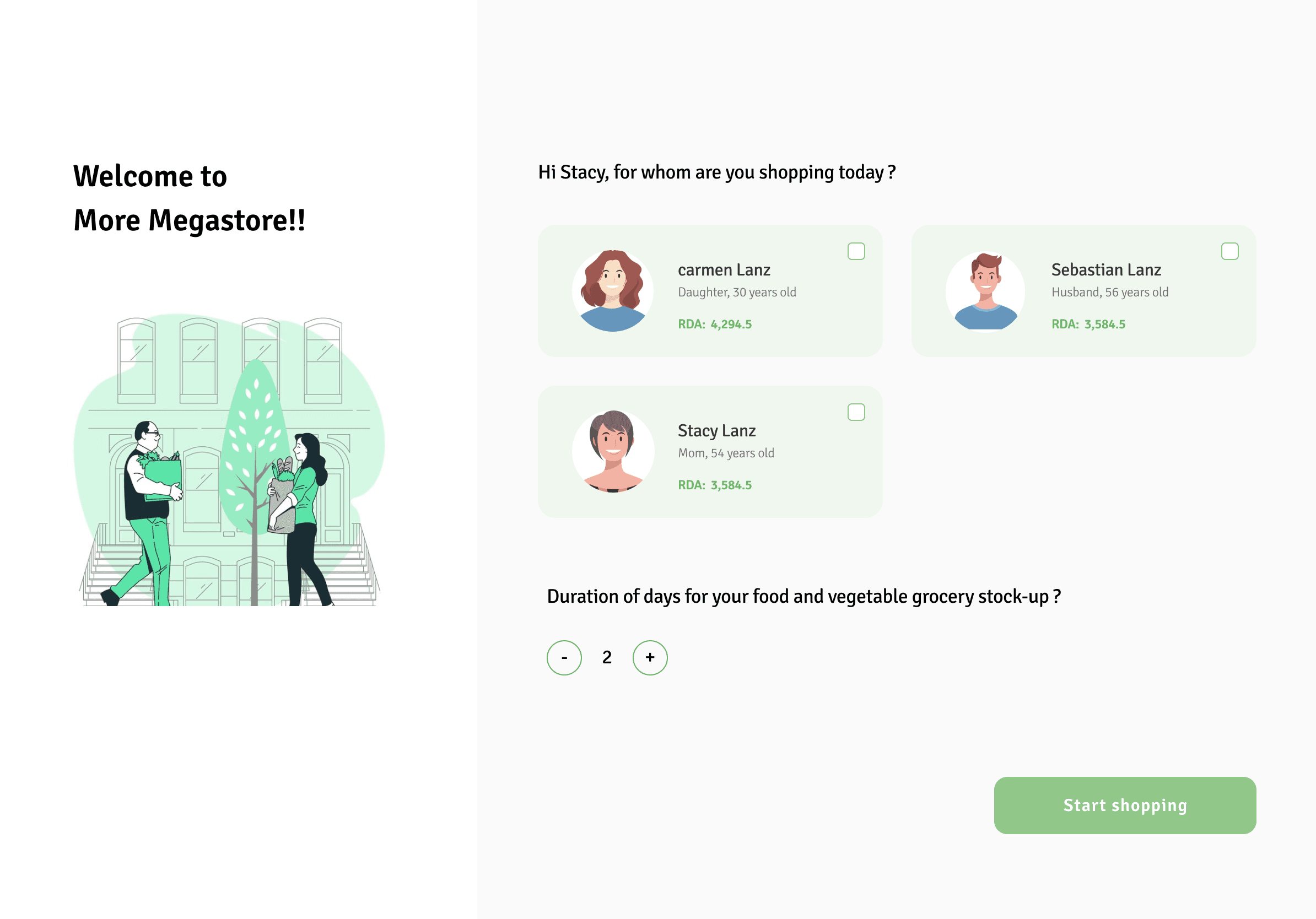1316x919 pixels.
Task: Click the Start shopping button
Action: pyautogui.click(x=1125, y=805)
